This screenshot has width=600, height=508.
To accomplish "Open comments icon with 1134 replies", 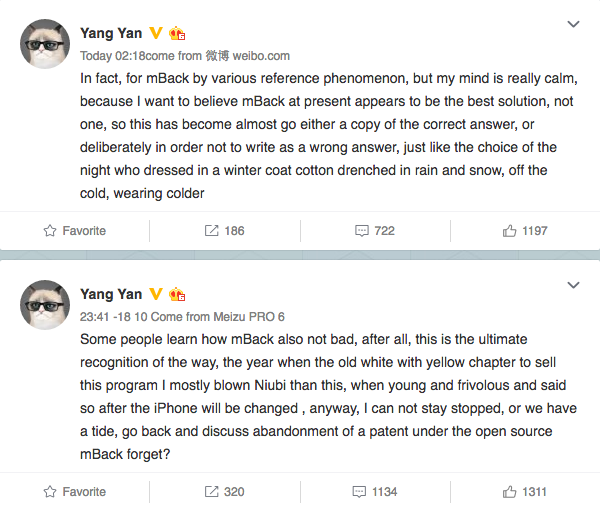I will (361, 492).
